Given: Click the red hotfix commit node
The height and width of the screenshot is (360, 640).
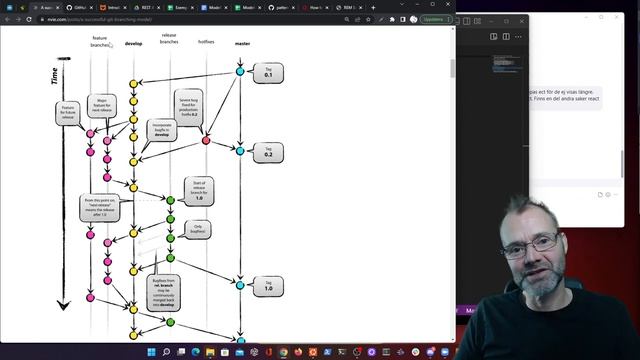Looking at the screenshot, I should pyautogui.click(x=206, y=141).
